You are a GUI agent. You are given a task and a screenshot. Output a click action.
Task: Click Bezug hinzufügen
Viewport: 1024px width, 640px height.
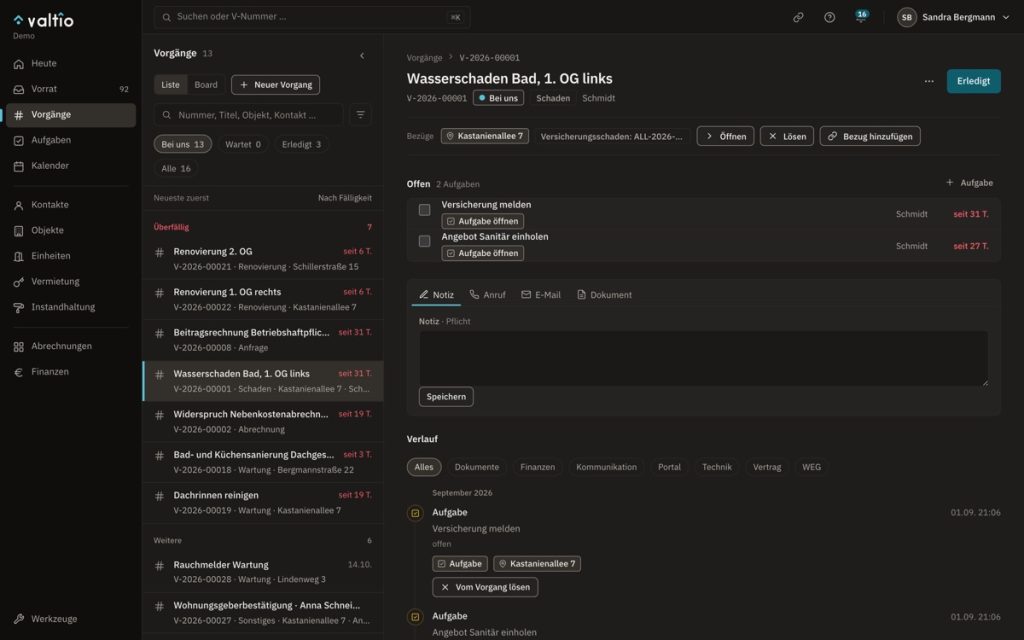point(870,136)
